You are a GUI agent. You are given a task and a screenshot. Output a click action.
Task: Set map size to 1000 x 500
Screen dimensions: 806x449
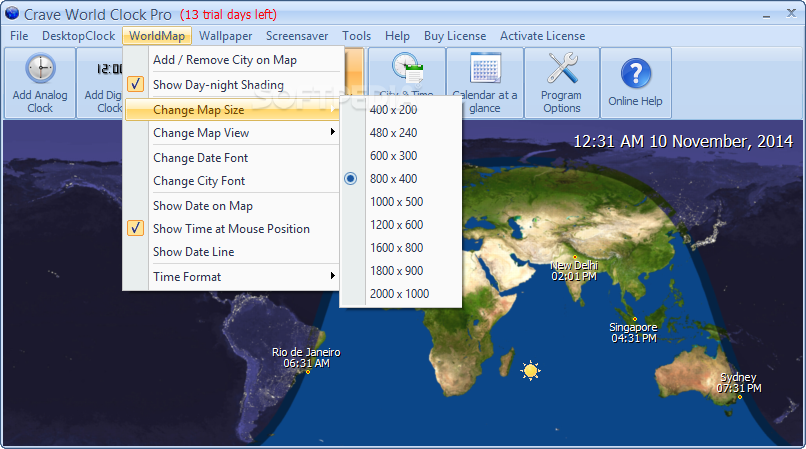coord(396,202)
